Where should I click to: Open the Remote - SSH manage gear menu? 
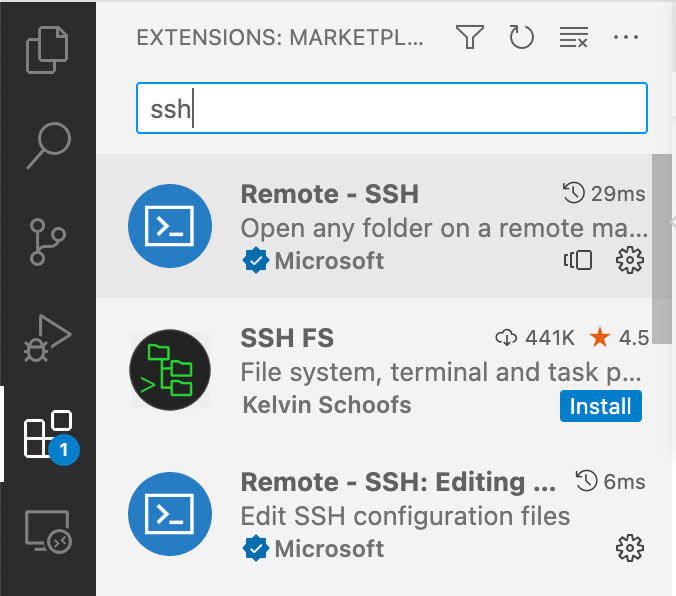tap(630, 260)
